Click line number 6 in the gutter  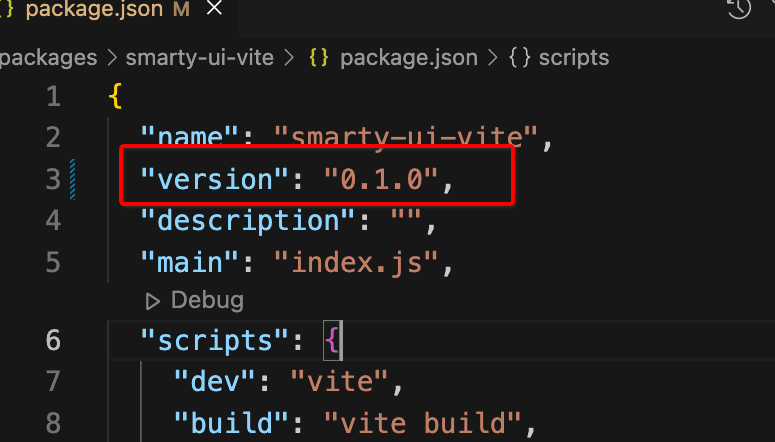click(x=51, y=340)
